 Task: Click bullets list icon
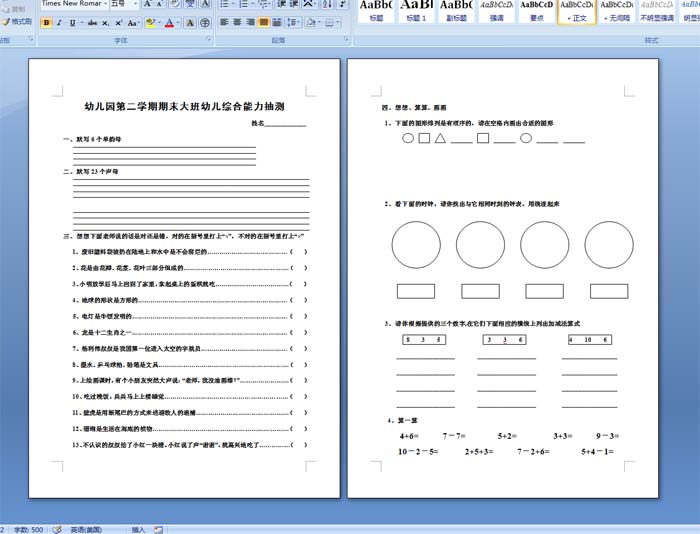(x=227, y=4)
